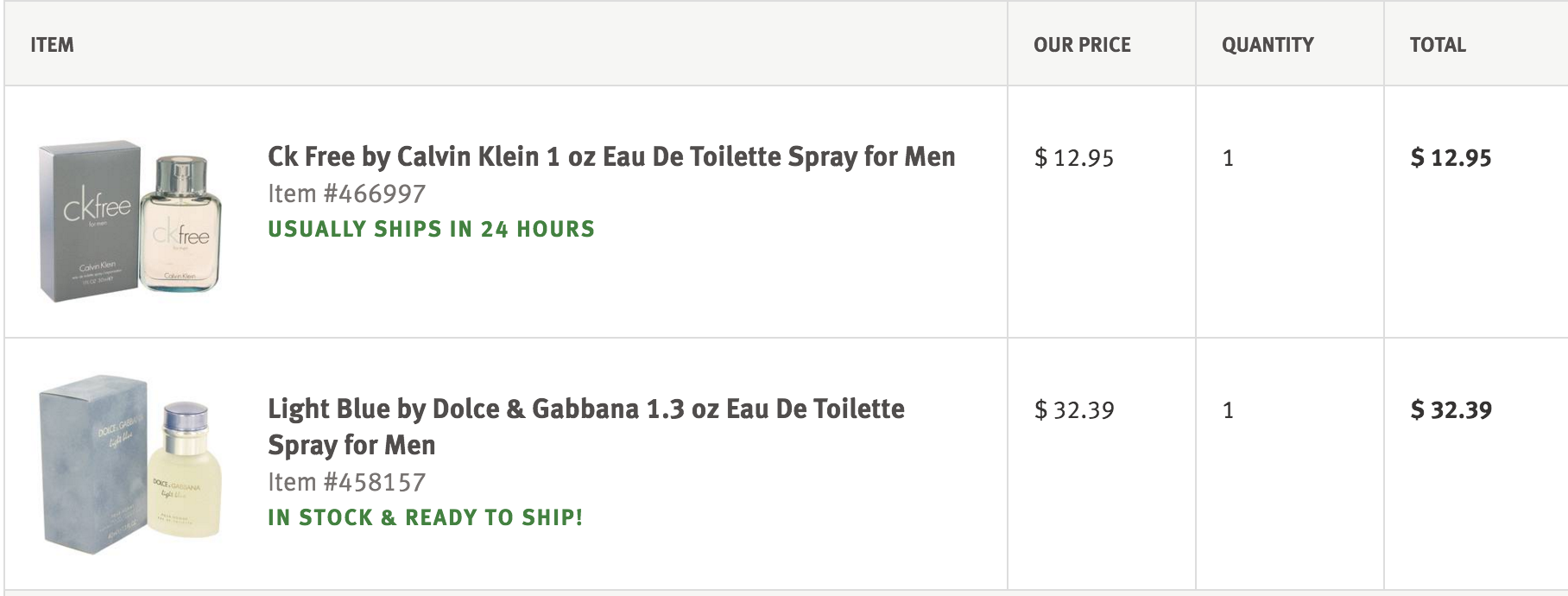Click the ck free bottle in first thumbnail
1568x596 pixels.
point(180,223)
